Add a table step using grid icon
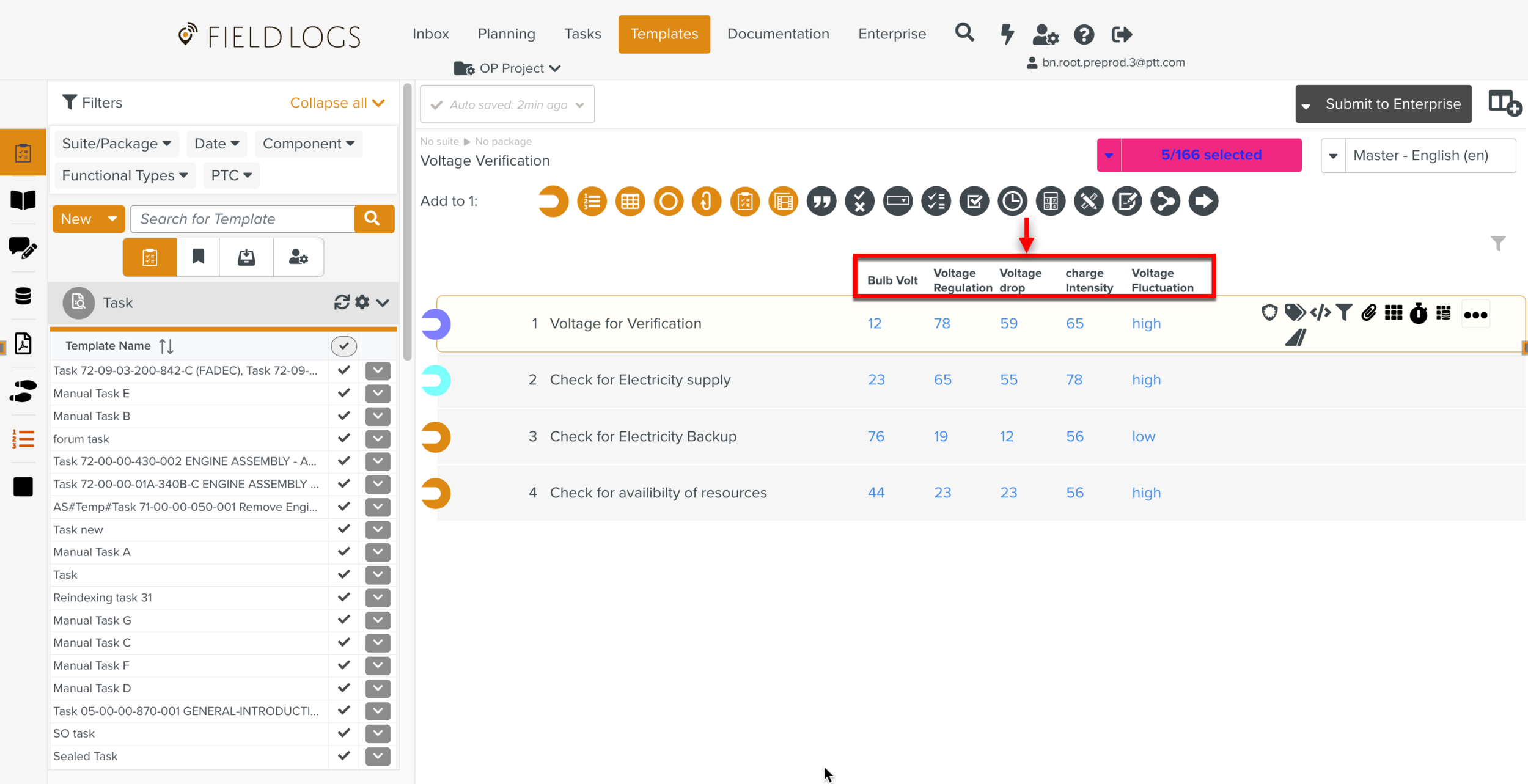This screenshot has height=784, width=1528. tap(630, 202)
